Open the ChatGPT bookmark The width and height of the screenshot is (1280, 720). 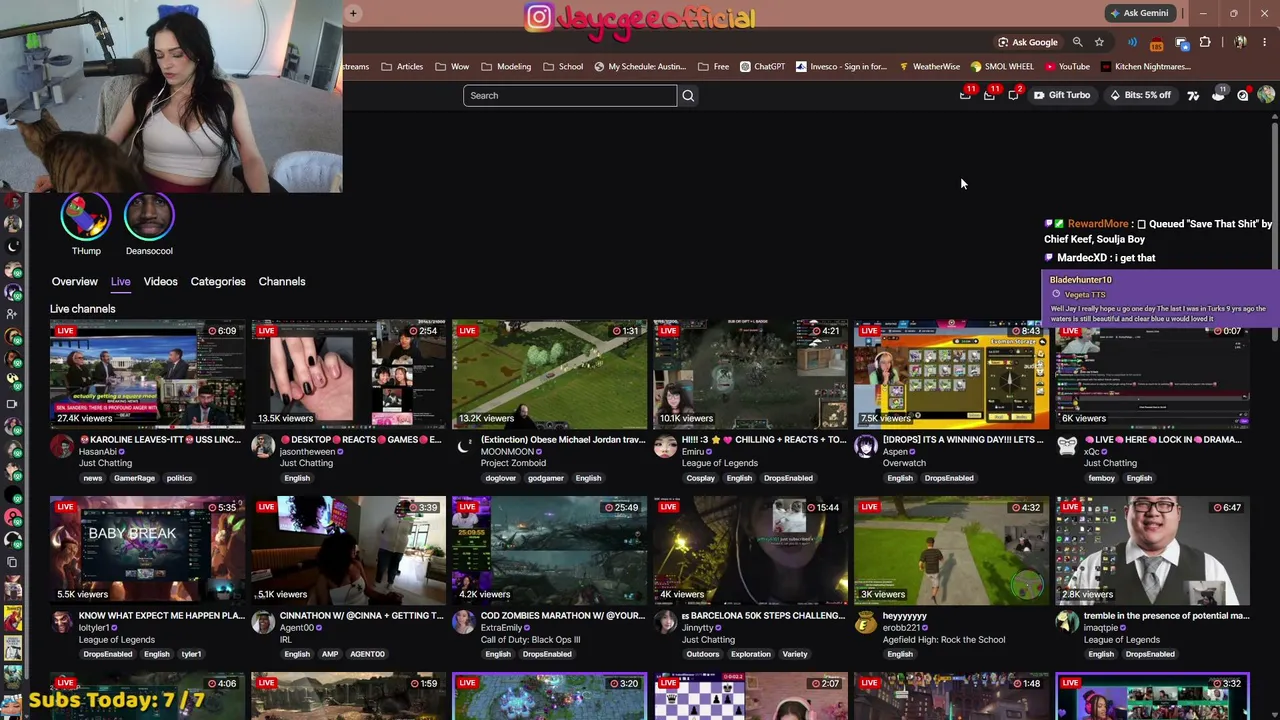762,67
